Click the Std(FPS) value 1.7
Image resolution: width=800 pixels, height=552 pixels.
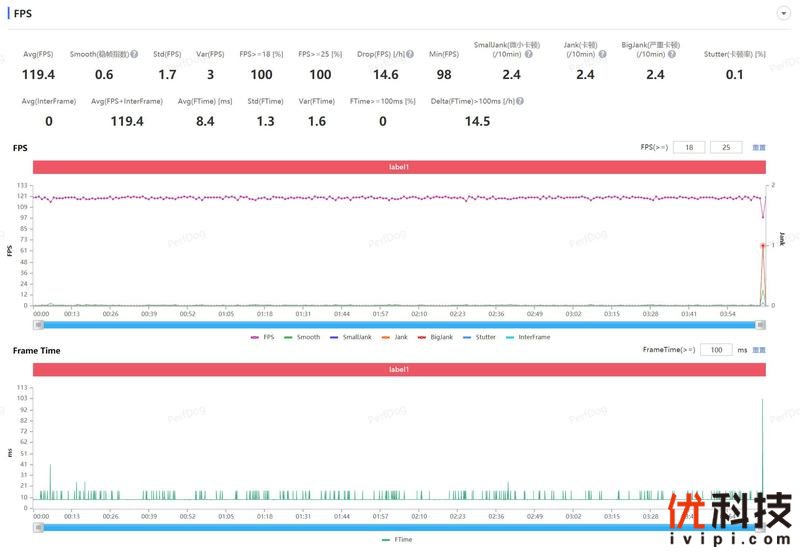167,74
